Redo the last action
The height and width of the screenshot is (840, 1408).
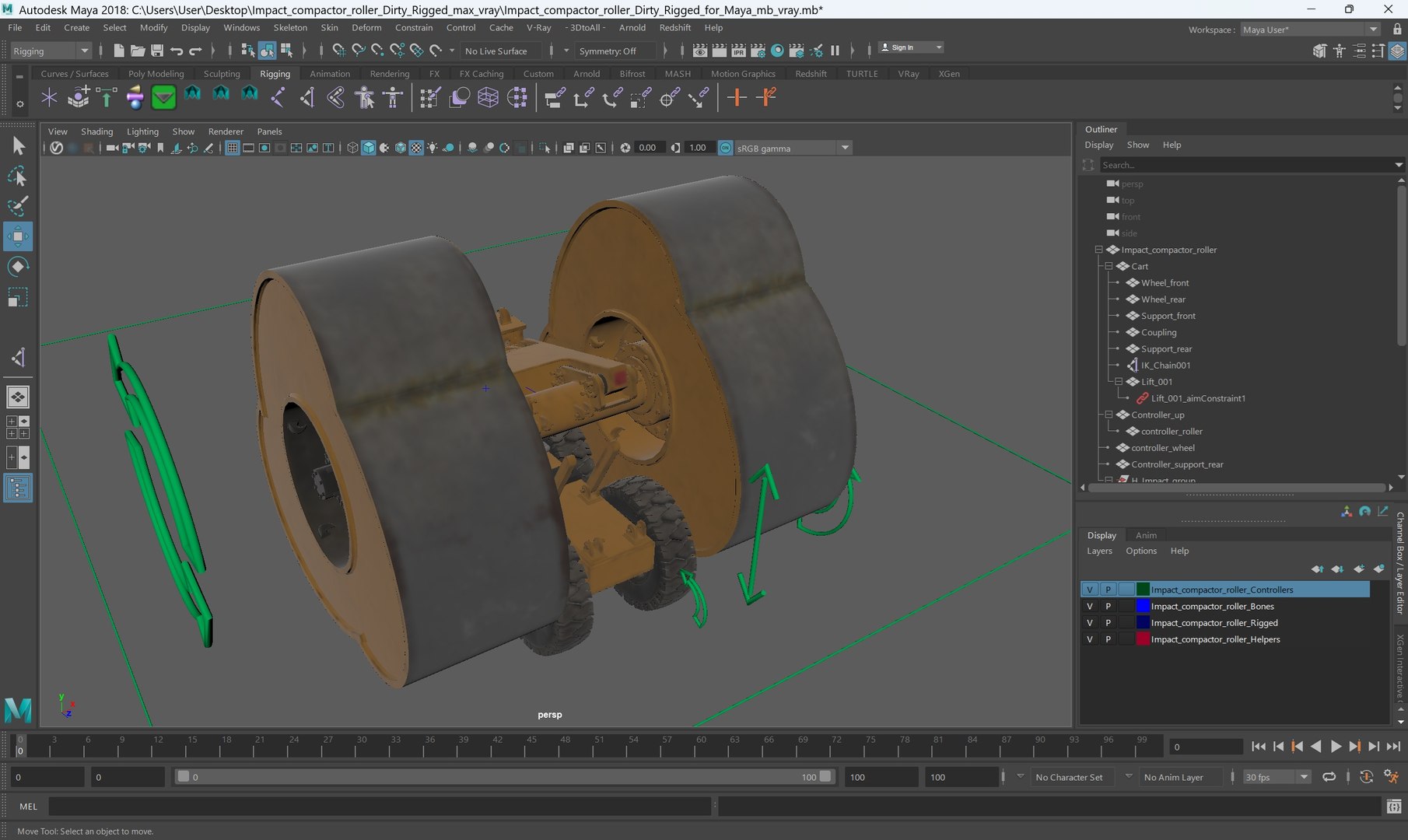(196, 51)
